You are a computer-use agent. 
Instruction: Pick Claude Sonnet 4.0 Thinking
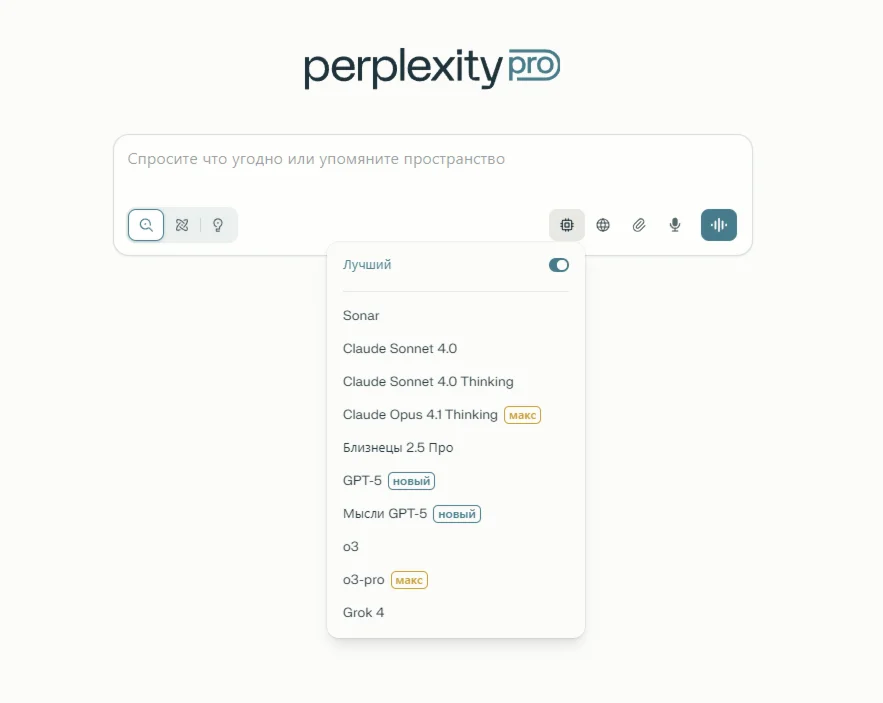tap(428, 382)
